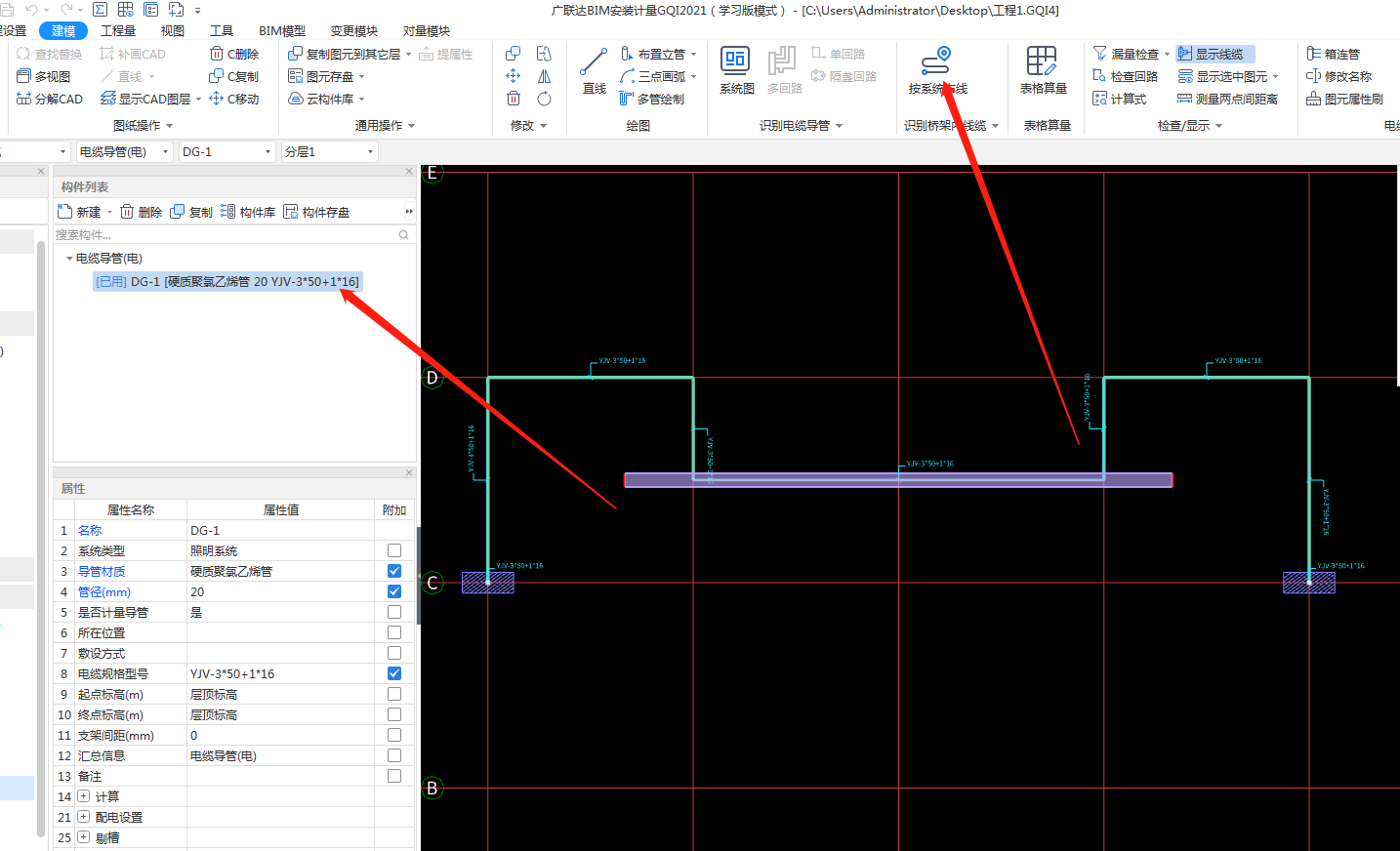Click the 对量模块 ribbon tab
This screenshot has height=851, width=1400.
coord(427,30)
